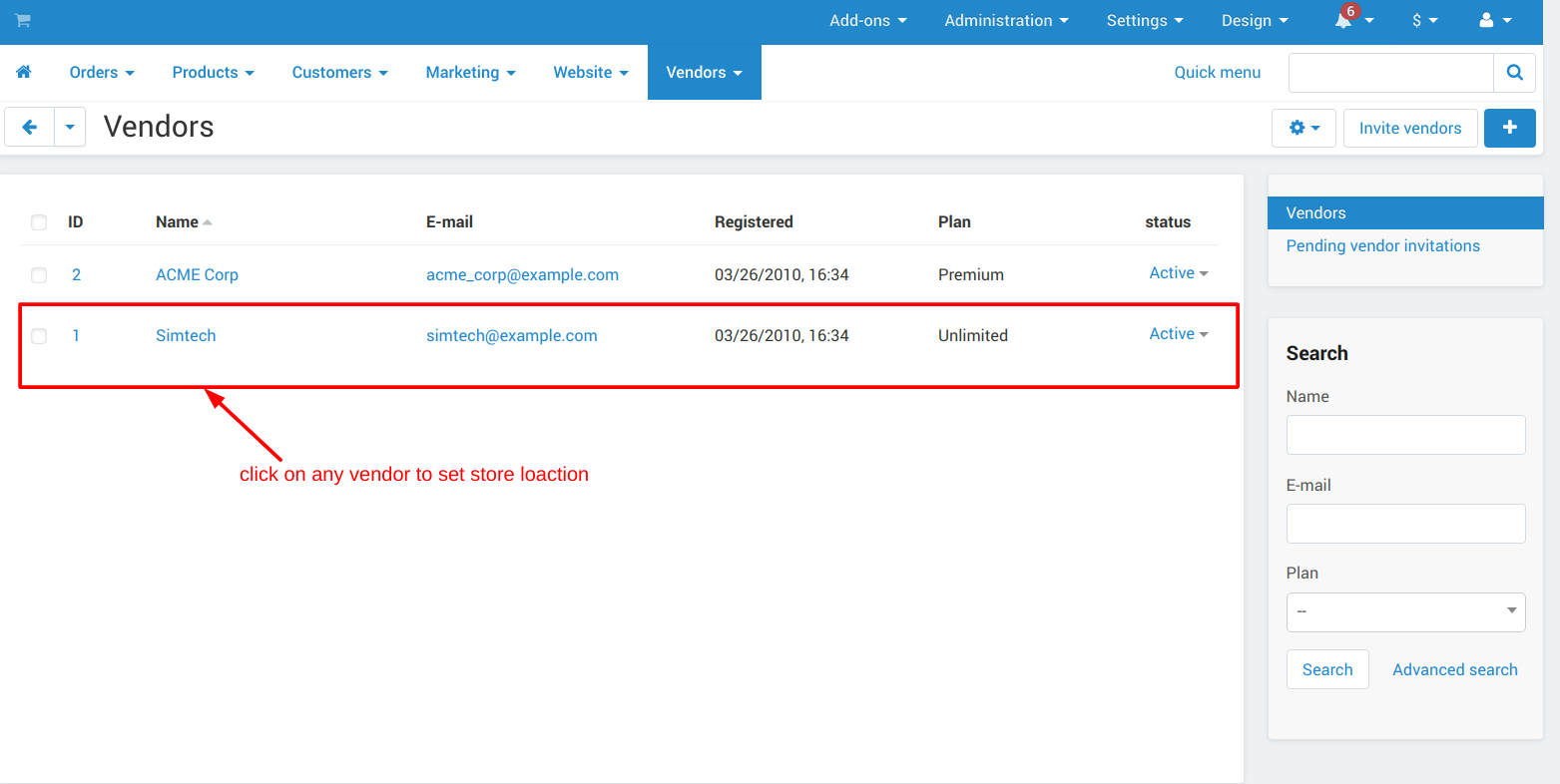Image resolution: width=1560 pixels, height=784 pixels.
Task: Click the ID column header
Action: tap(75, 221)
